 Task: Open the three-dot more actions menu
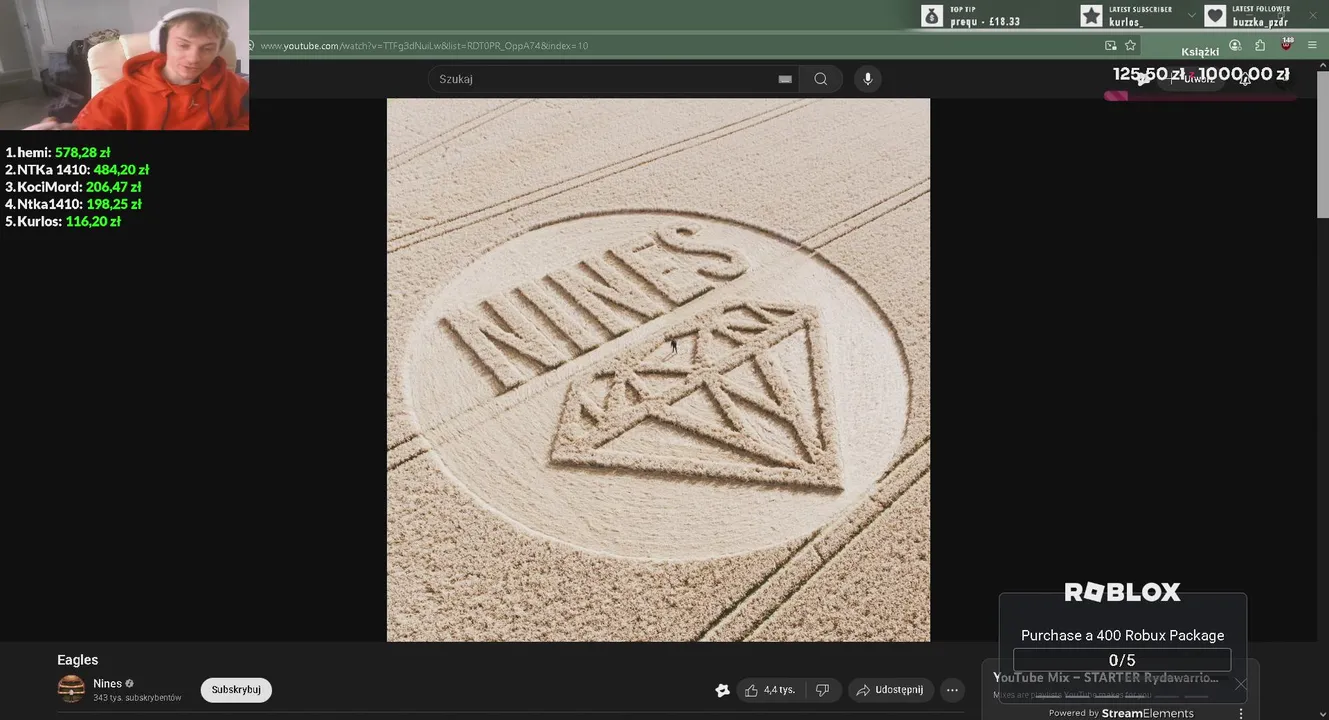point(952,690)
